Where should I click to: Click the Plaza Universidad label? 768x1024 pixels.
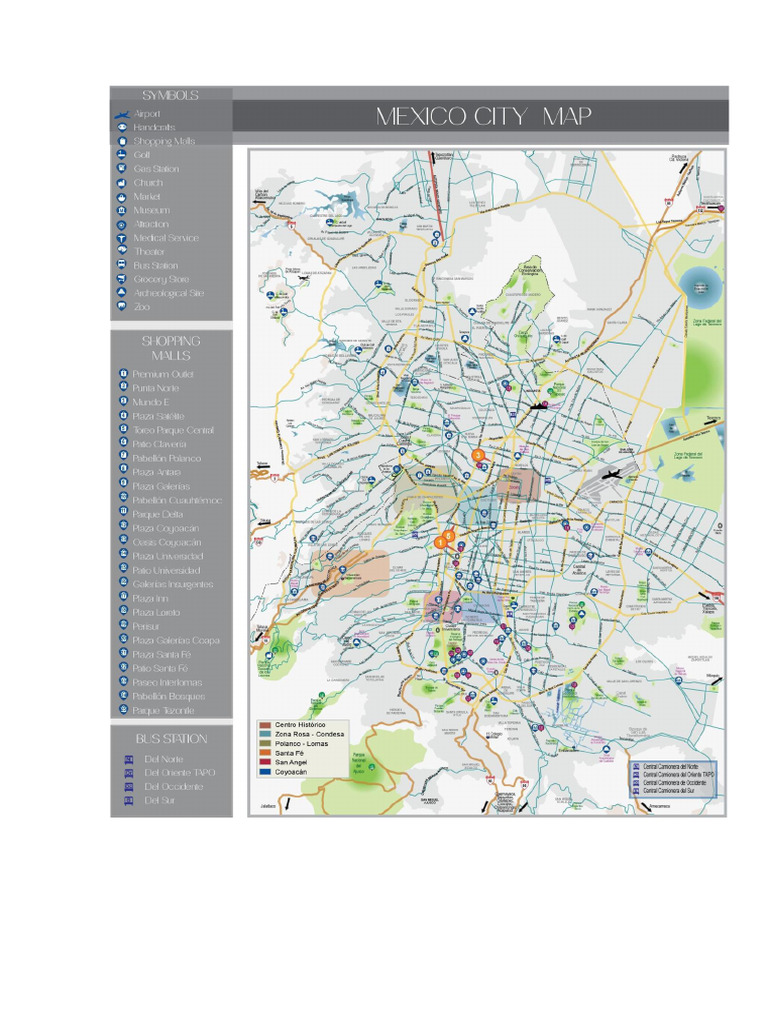(x=168, y=556)
